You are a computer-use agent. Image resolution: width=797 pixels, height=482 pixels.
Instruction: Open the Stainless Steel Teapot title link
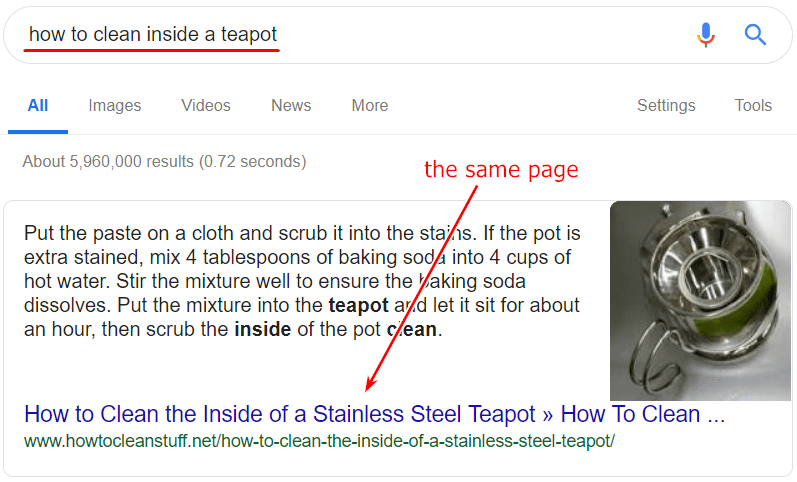(375, 414)
